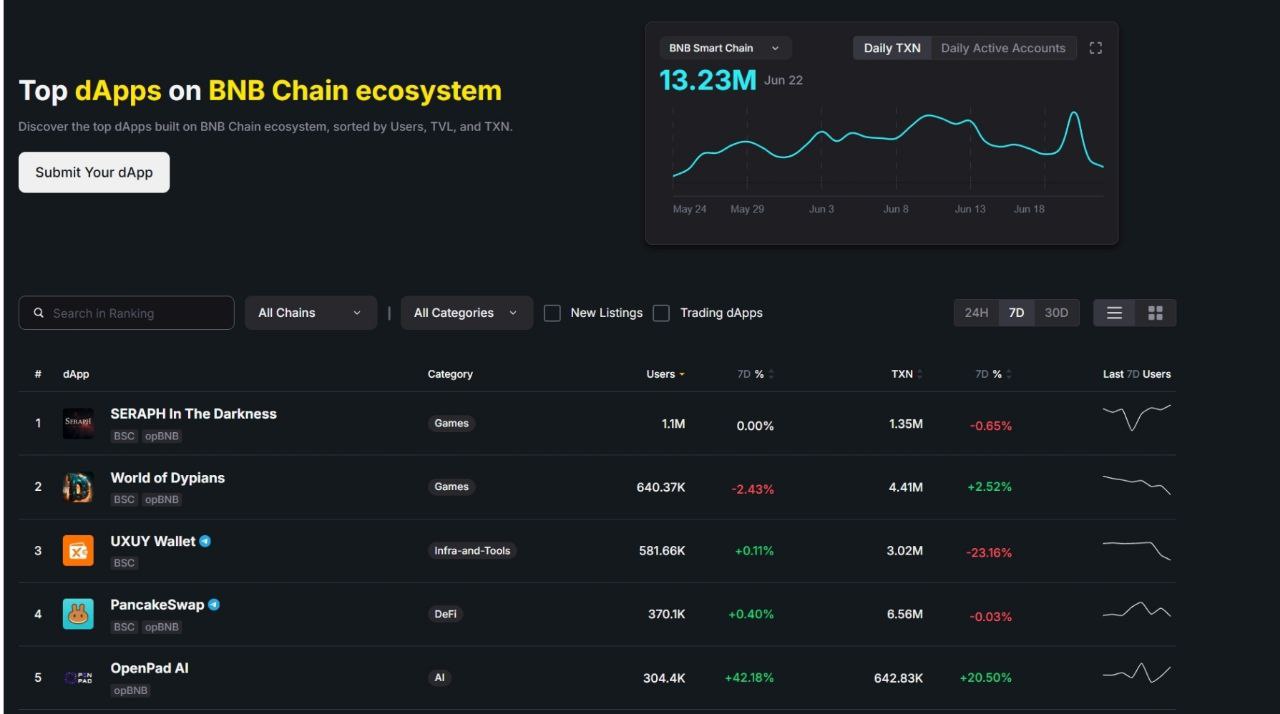Click the PancakeSwap bunny logo

(x=78, y=614)
